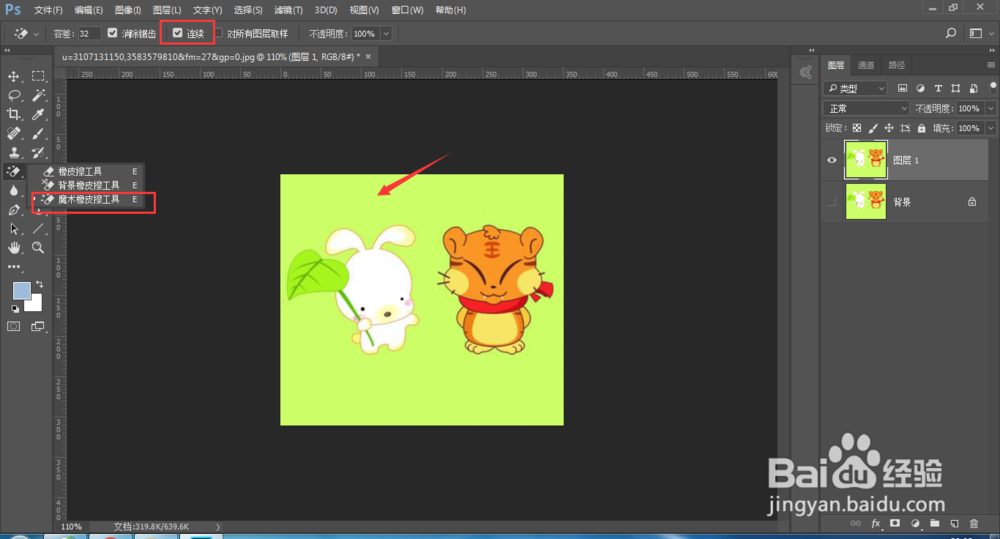1000x539 pixels.
Task: Choose 魔术橡皮擦工具 from the flyout
Action: point(87,200)
